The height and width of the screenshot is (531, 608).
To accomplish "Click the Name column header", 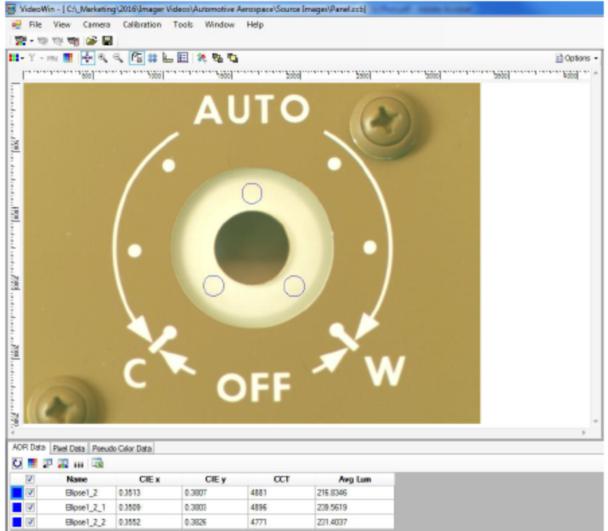I will pos(77,479).
